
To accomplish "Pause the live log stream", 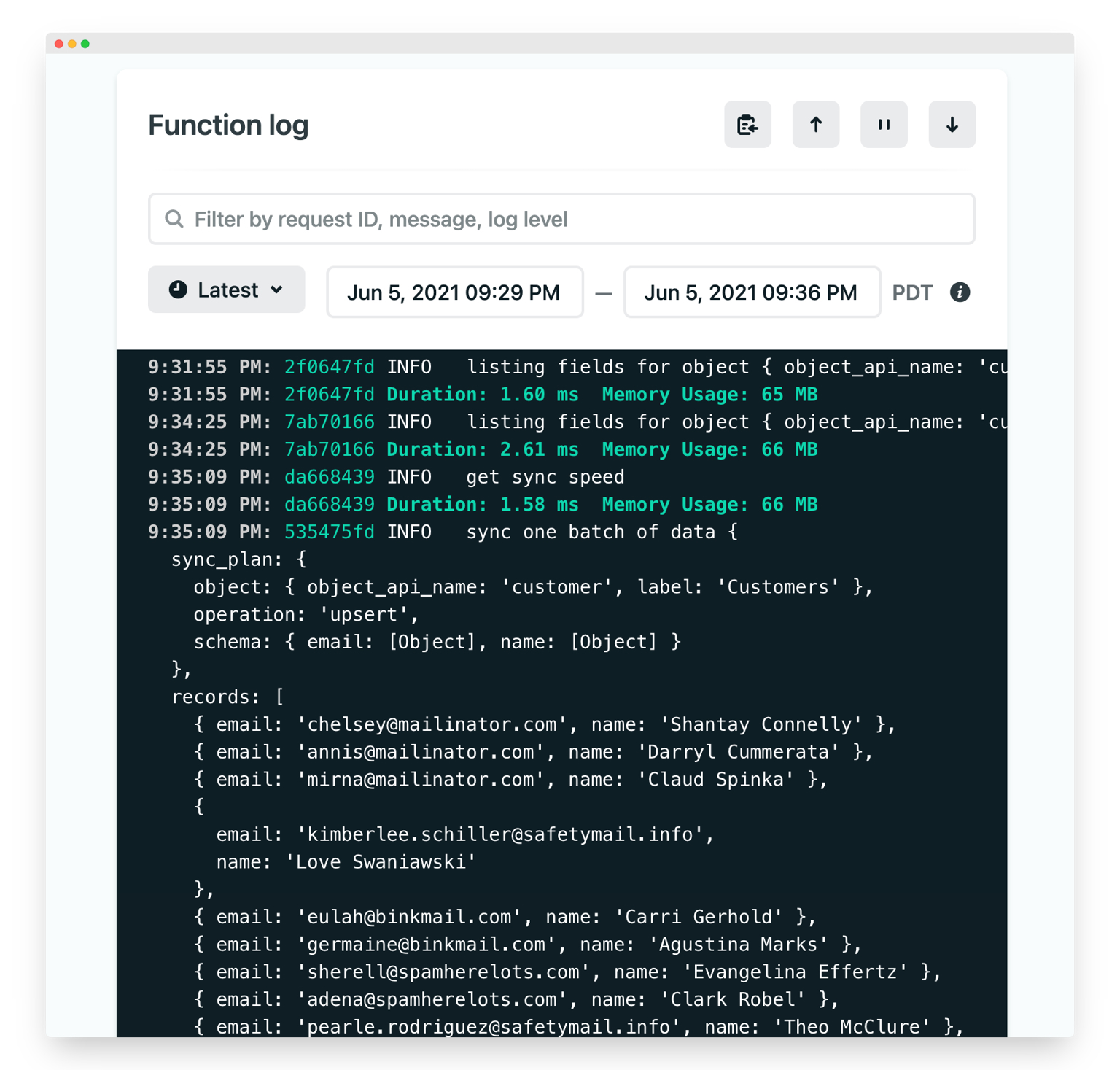I will (x=884, y=125).
